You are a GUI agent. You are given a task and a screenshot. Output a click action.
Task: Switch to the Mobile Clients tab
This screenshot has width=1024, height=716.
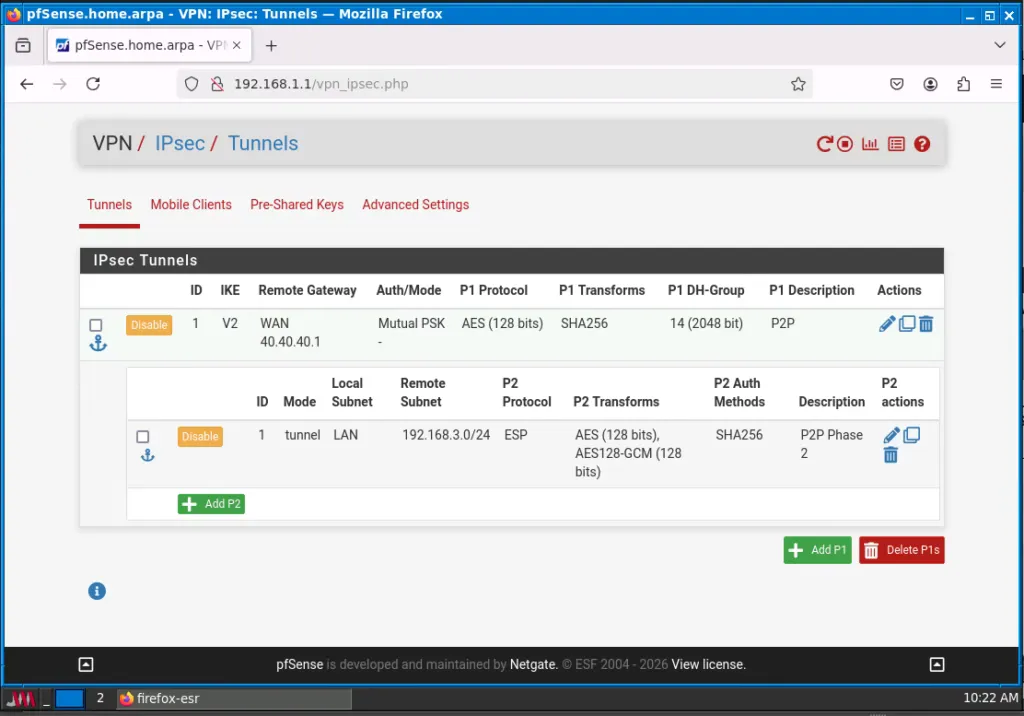tap(191, 204)
